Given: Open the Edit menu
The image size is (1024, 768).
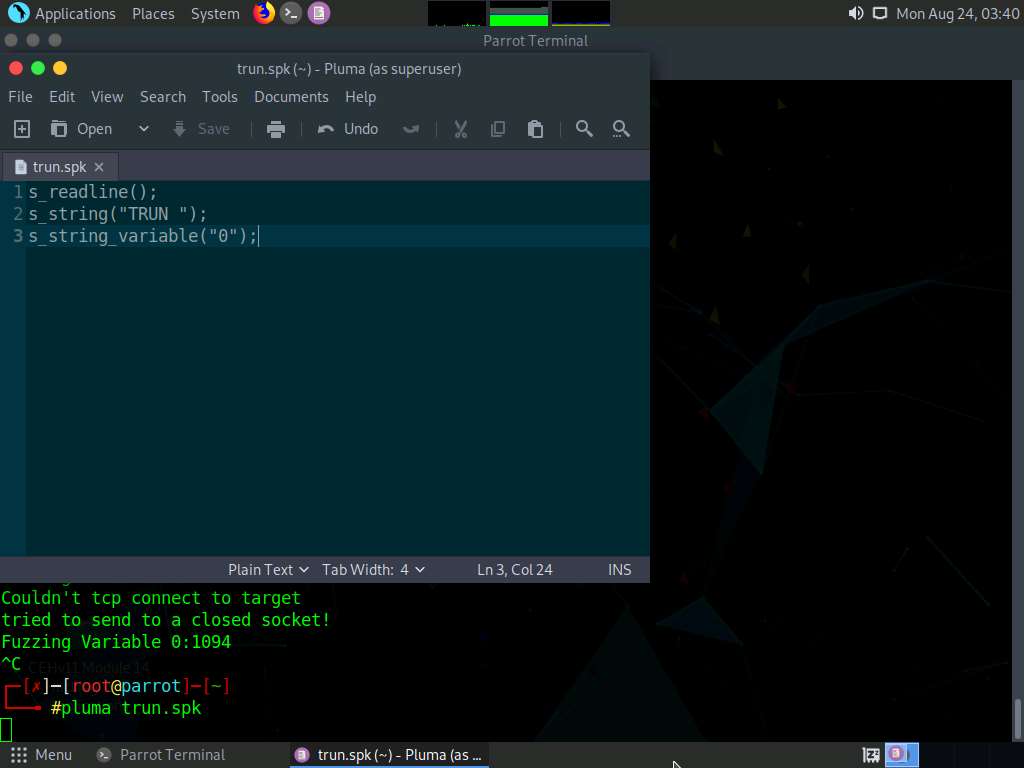Looking at the screenshot, I should [x=62, y=97].
